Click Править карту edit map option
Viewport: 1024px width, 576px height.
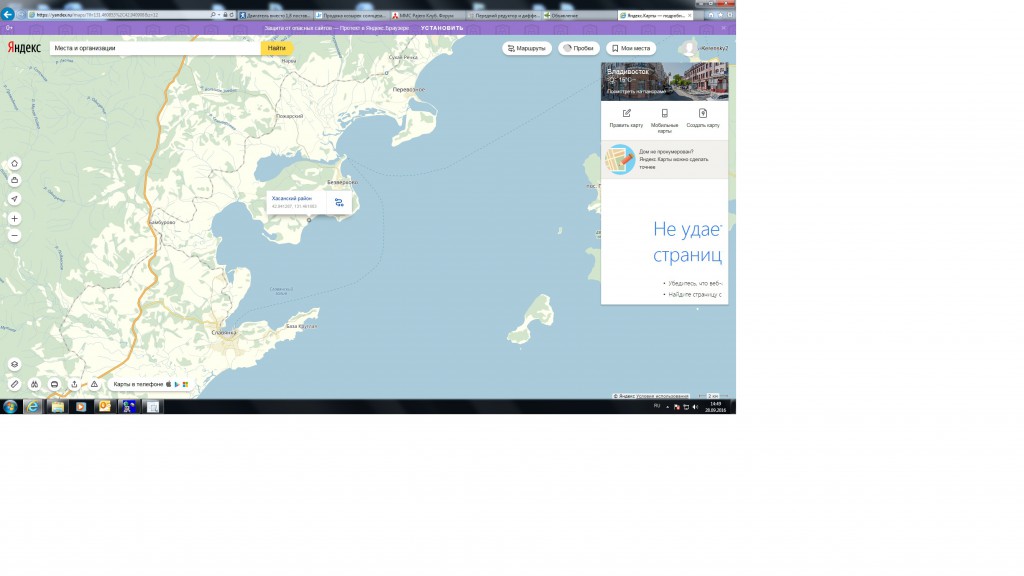coord(627,118)
